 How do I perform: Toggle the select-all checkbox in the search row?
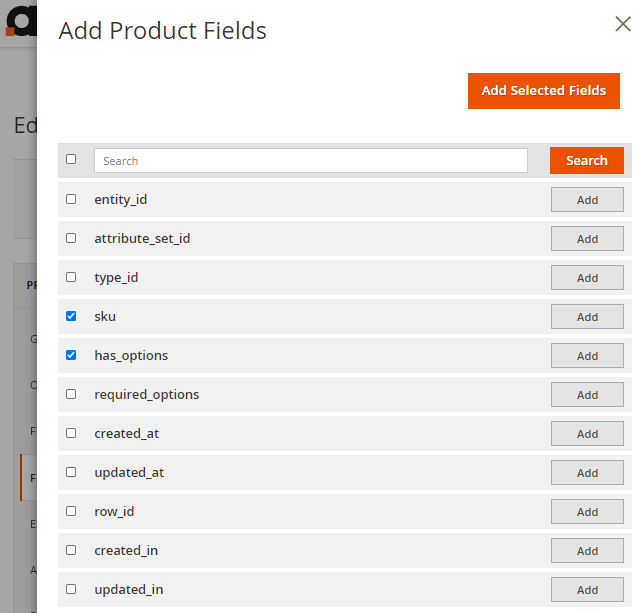(71, 159)
